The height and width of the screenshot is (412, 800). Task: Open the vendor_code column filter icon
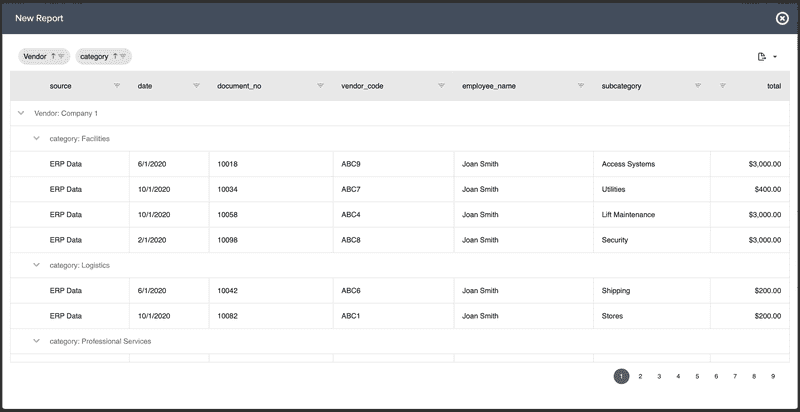[x=441, y=86]
